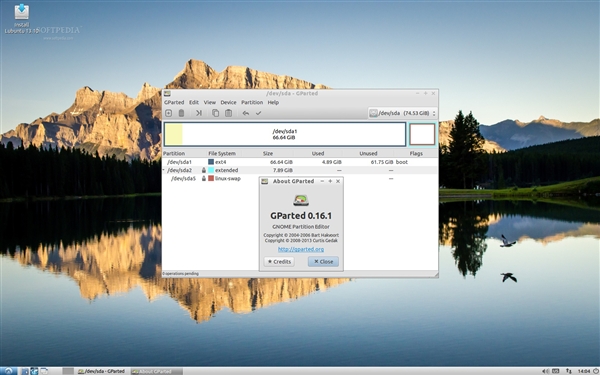
Task: Click the keyboard layout tray indicator
Action: pyautogui.click(x=556, y=371)
